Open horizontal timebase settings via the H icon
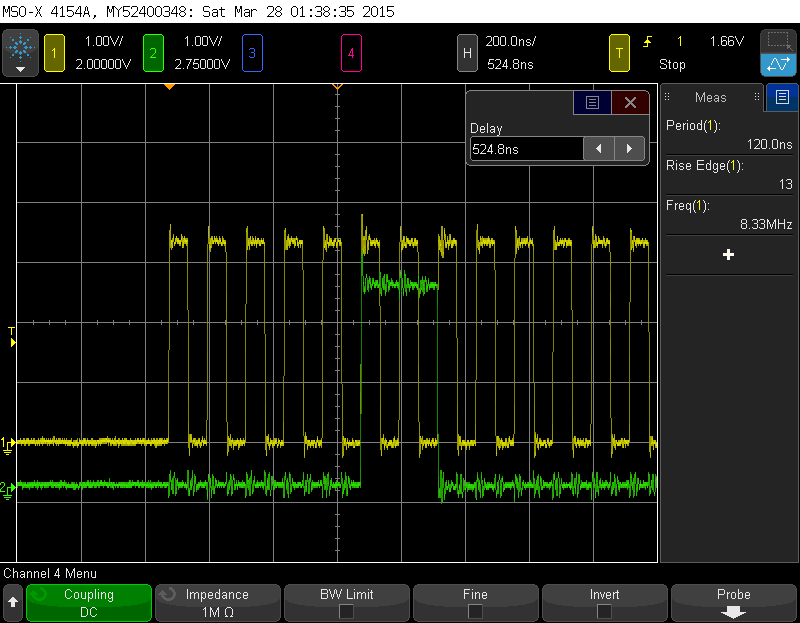Screen dimensions: 800x623 (x=467, y=54)
